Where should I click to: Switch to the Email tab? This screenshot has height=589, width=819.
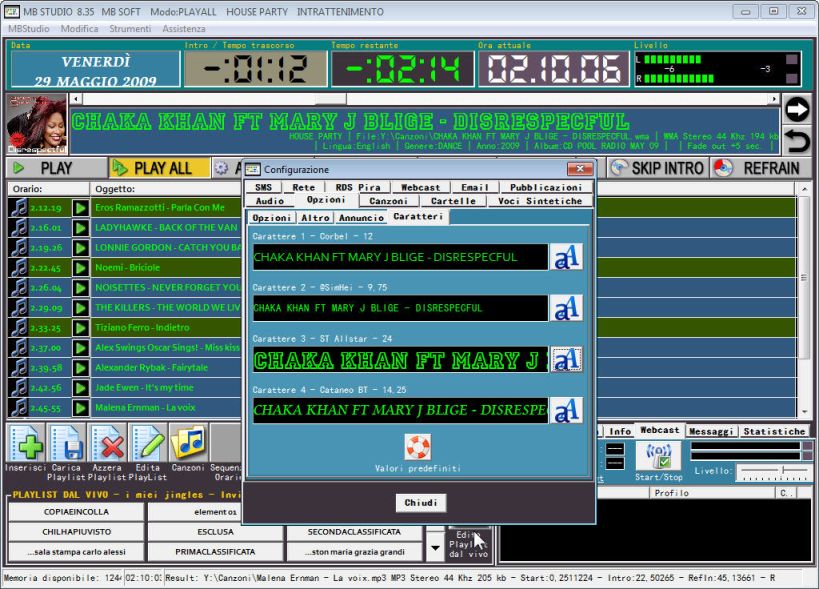pyautogui.click(x=475, y=187)
